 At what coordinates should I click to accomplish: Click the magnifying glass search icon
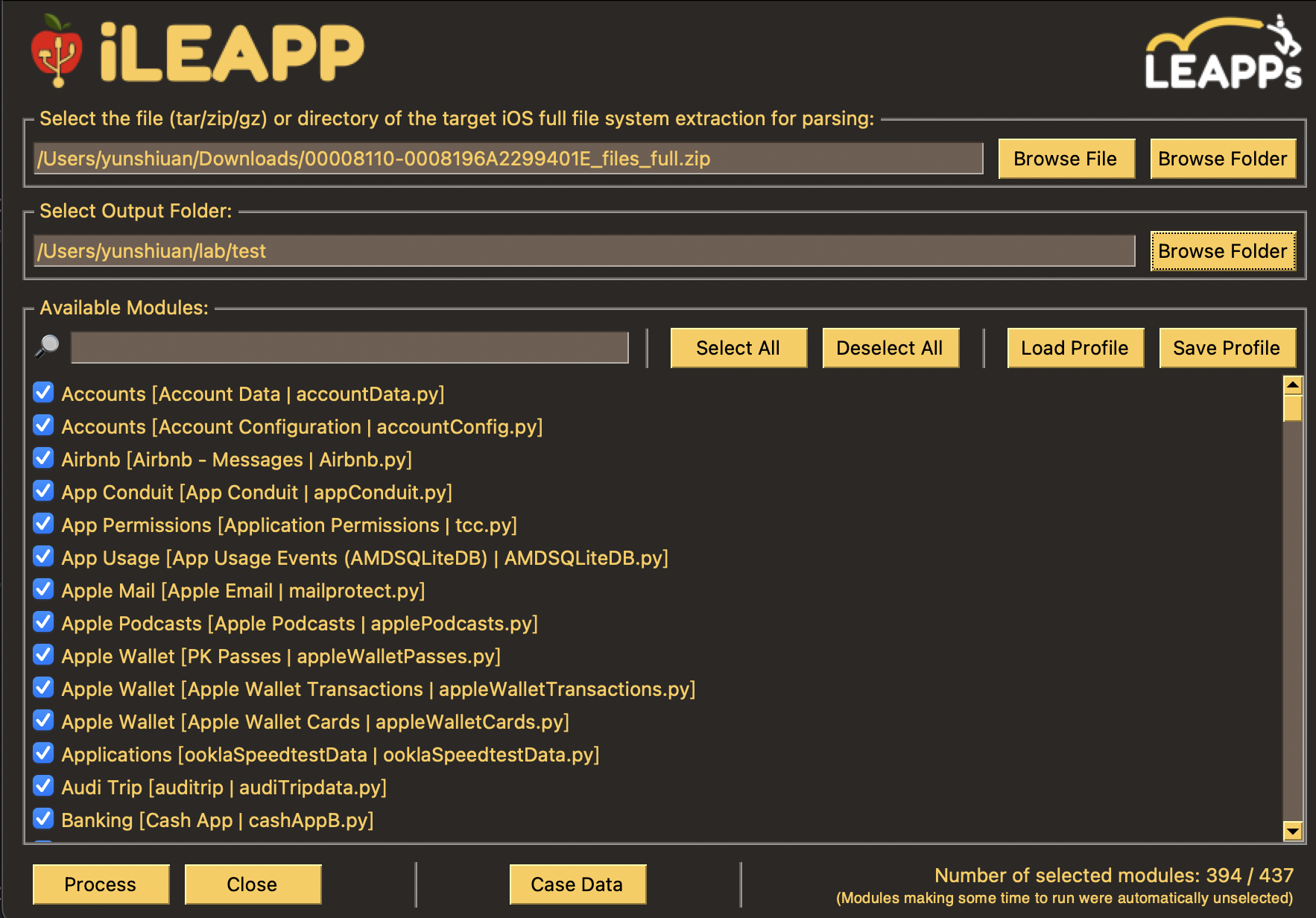click(47, 346)
